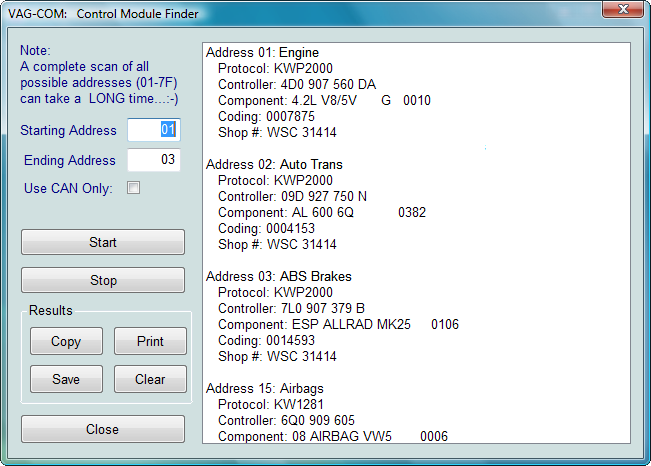Viewport: 651px width, 466px height.
Task: Click the Start scan button
Action: click(103, 242)
